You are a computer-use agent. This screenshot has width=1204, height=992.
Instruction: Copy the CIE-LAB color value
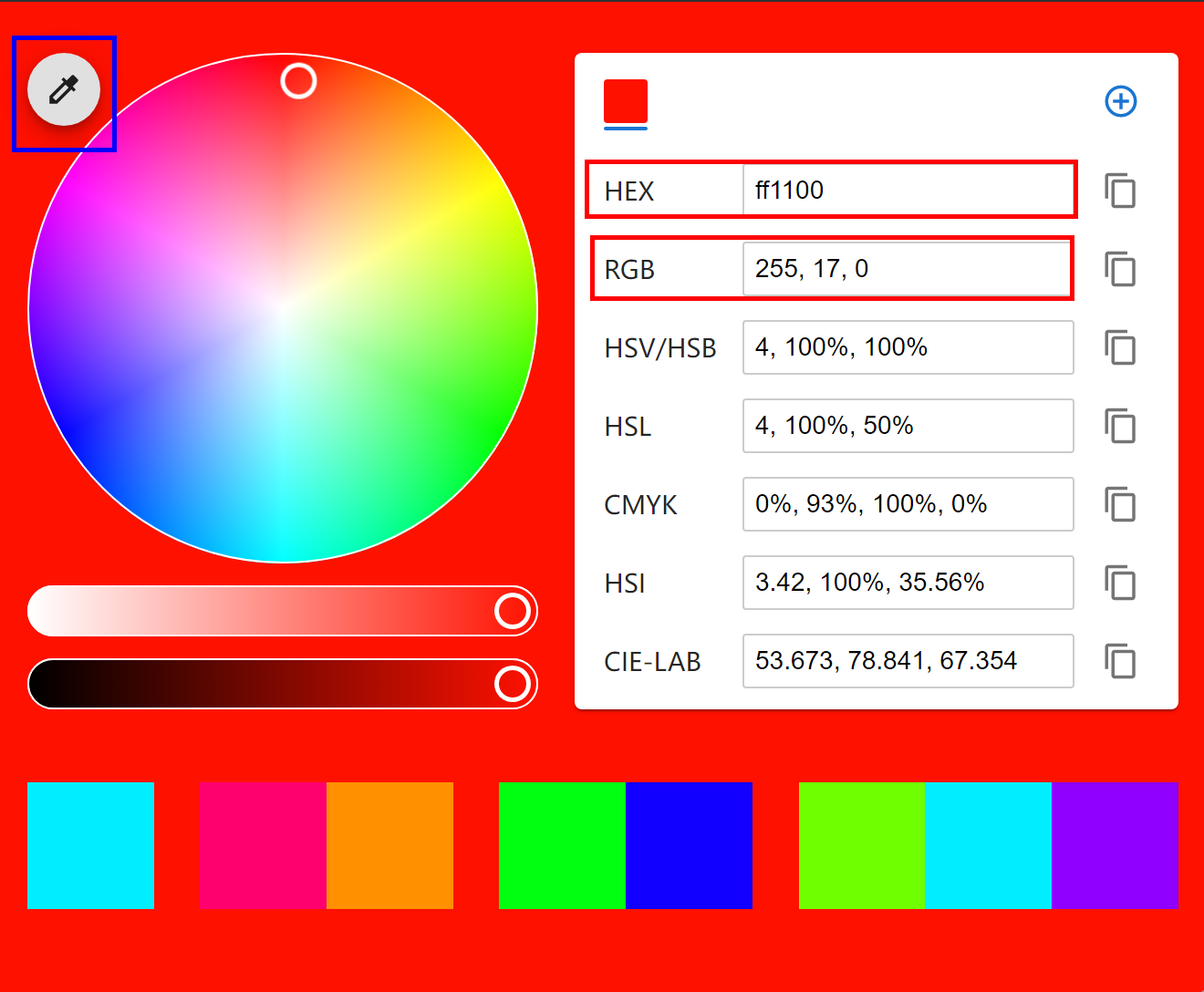point(1120,661)
